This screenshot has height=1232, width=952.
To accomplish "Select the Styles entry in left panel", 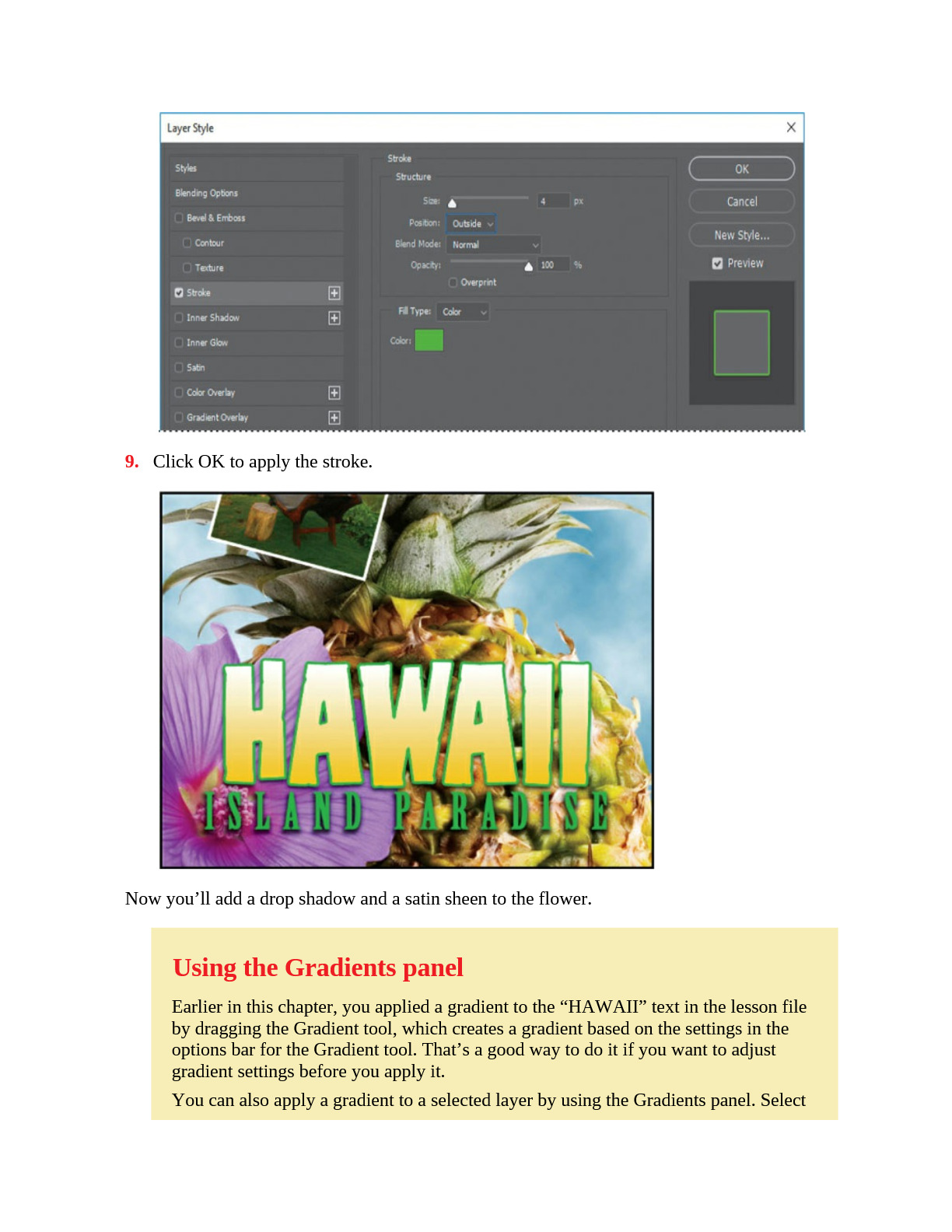I will pyautogui.click(x=187, y=169).
